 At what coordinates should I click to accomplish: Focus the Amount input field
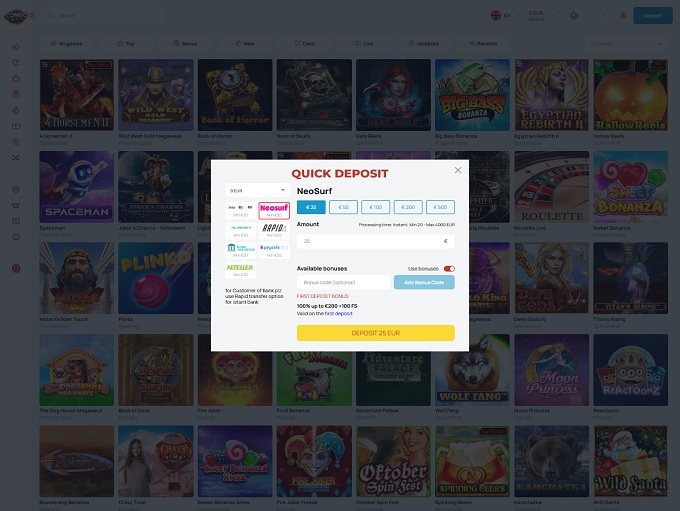(x=370, y=241)
